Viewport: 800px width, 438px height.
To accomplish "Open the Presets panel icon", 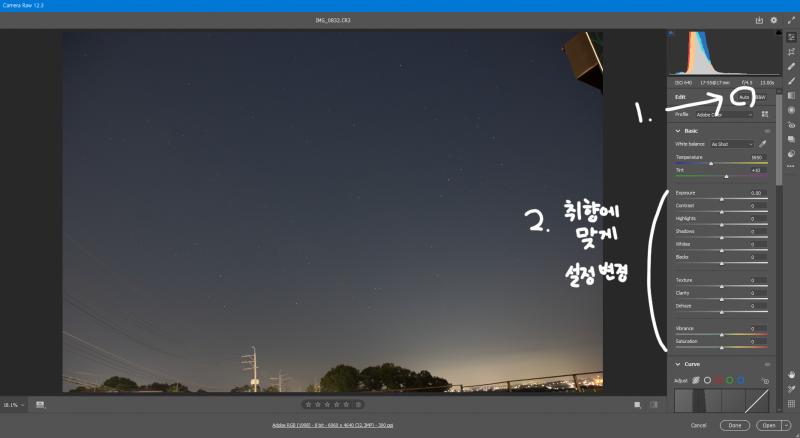I will click(791, 154).
